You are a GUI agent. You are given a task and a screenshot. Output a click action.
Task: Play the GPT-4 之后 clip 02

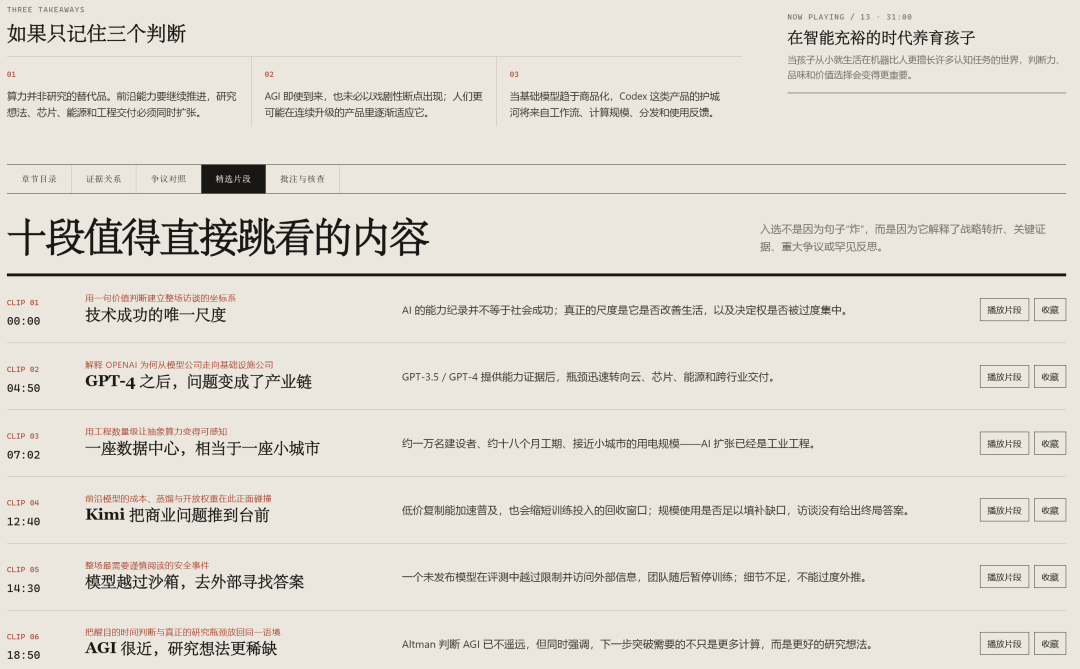click(x=1004, y=377)
